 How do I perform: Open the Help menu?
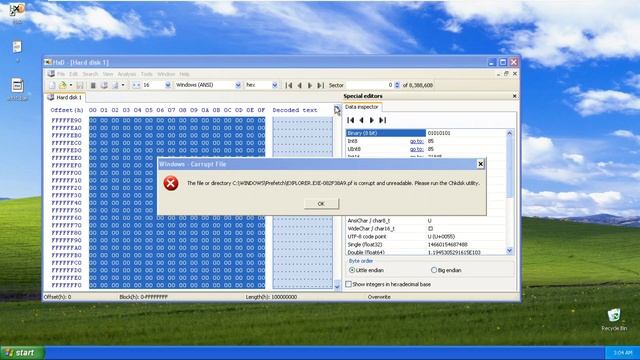coord(184,74)
